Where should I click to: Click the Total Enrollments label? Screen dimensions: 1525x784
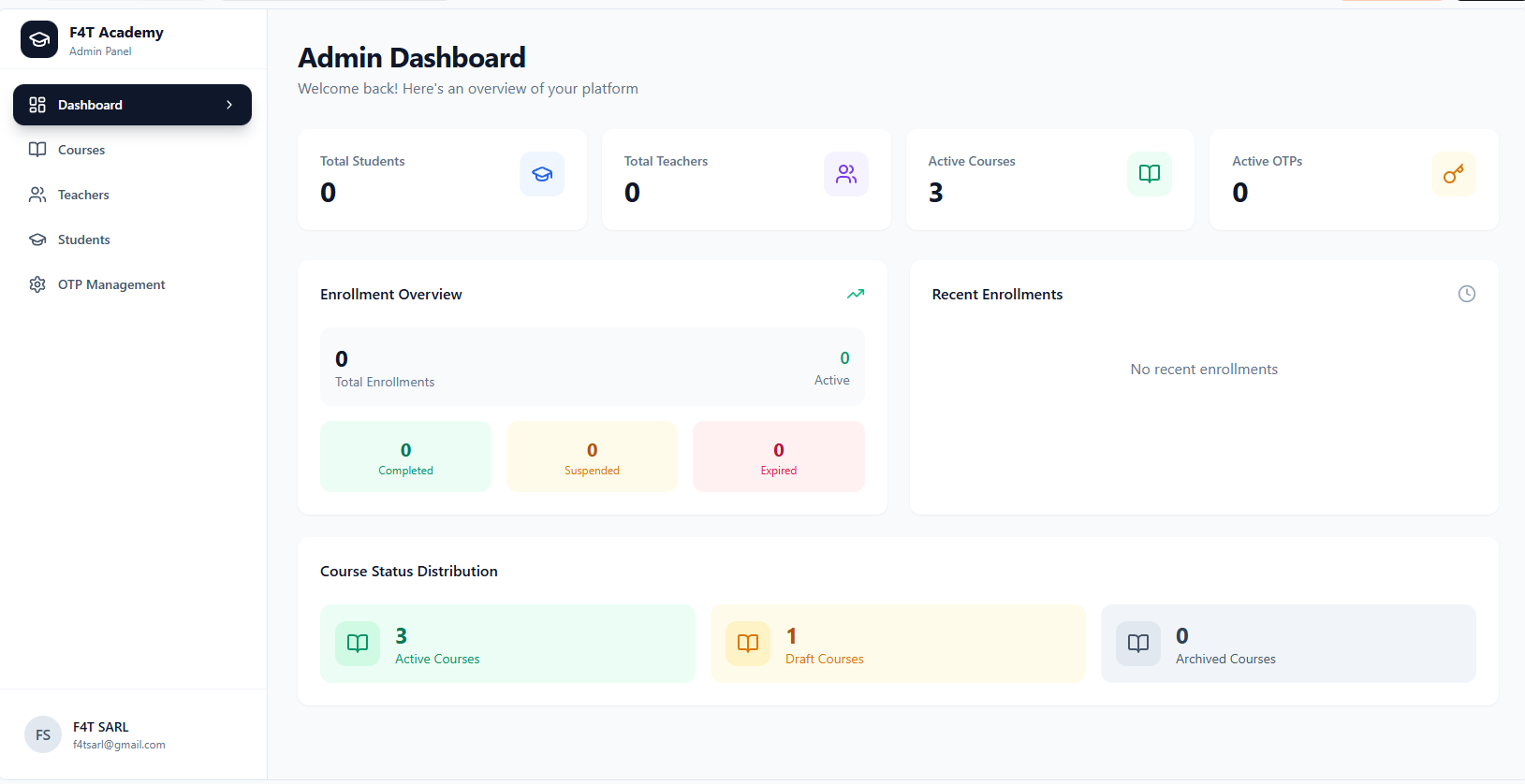[385, 382]
